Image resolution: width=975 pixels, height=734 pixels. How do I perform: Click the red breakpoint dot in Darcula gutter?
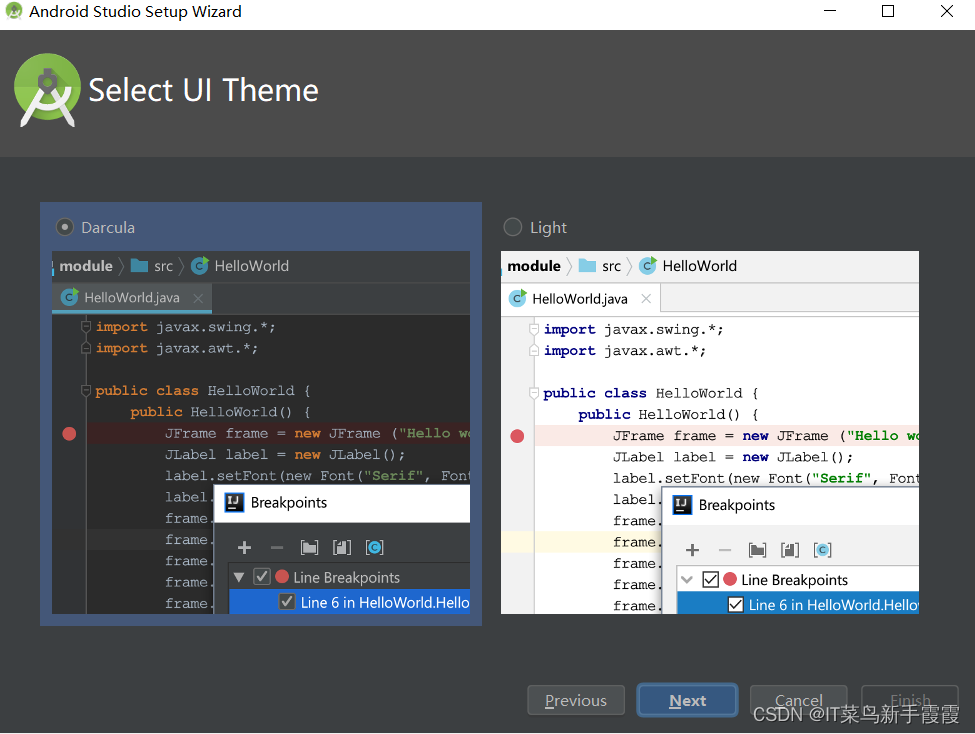coord(69,434)
